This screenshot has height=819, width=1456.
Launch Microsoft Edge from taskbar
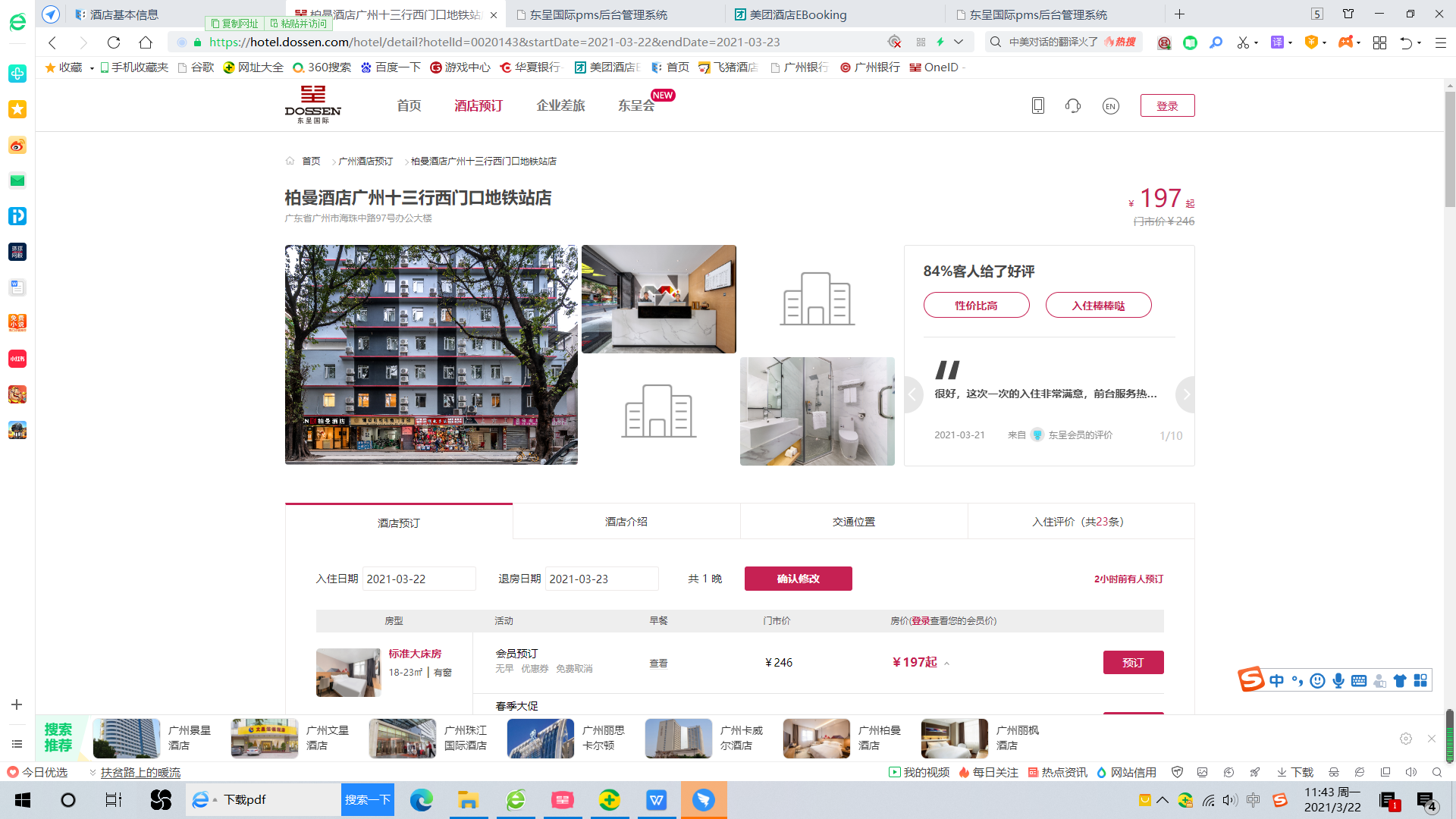pyautogui.click(x=422, y=800)
